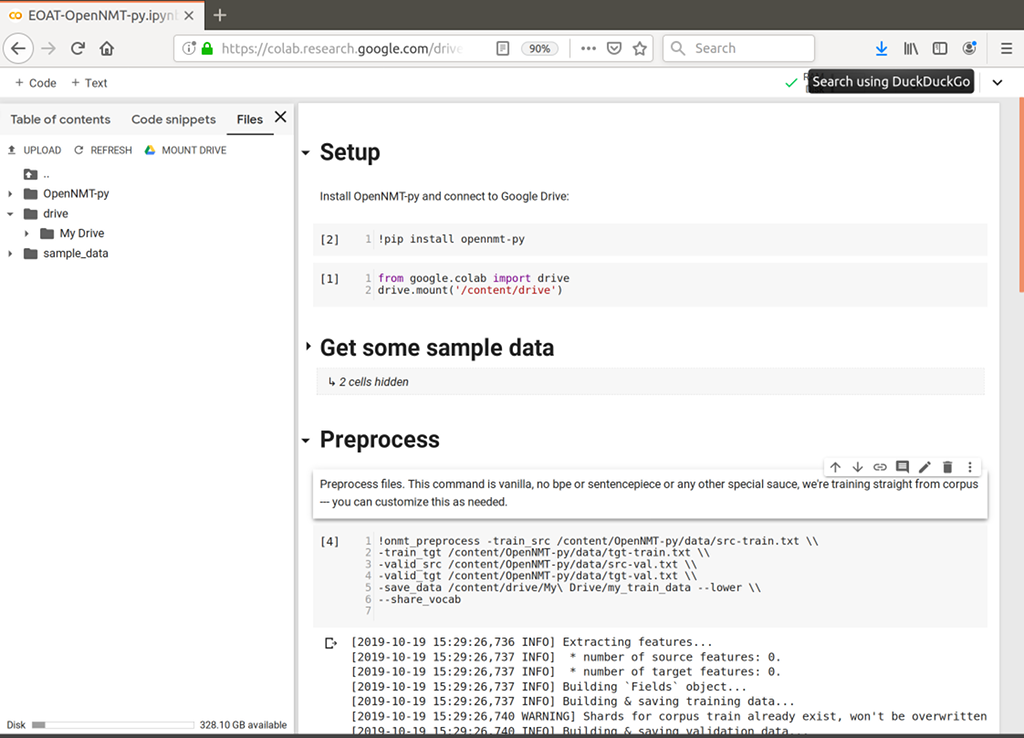The image size is (1024, 738).
Task: Open the browser home page icon
Action: click(107, 48)
